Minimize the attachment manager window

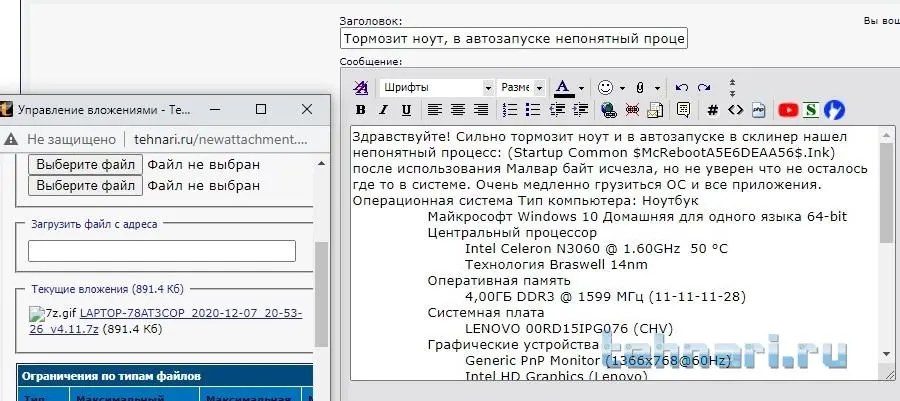click(x=215, y=109)
